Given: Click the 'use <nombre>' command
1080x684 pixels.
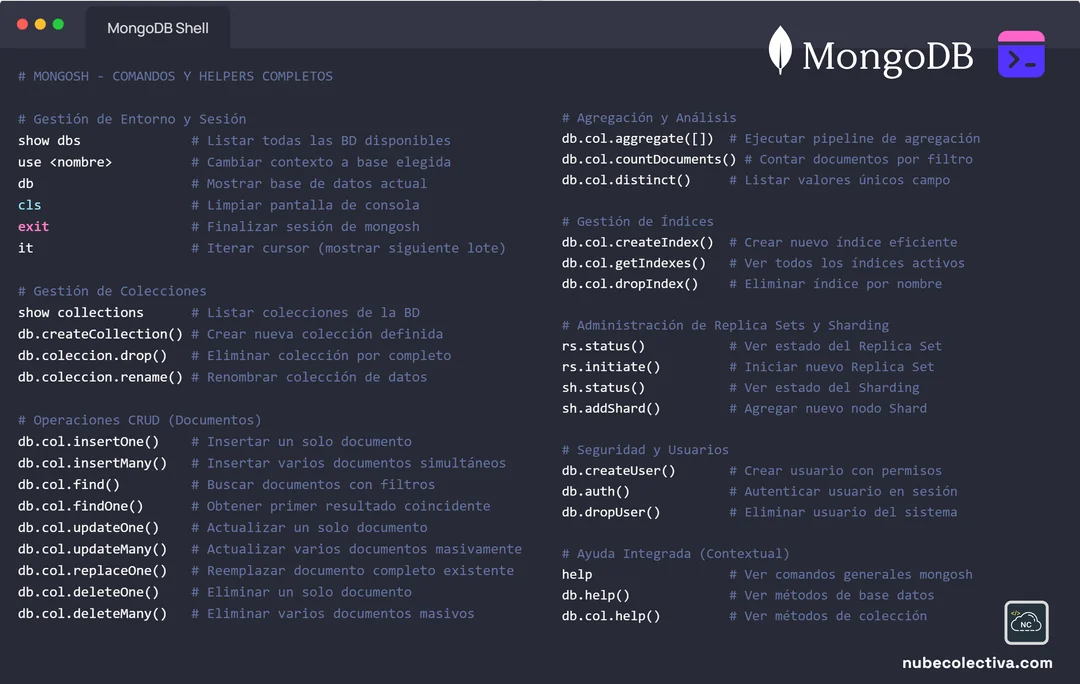Looking at the screenshot, I should (x=65, y=162).
